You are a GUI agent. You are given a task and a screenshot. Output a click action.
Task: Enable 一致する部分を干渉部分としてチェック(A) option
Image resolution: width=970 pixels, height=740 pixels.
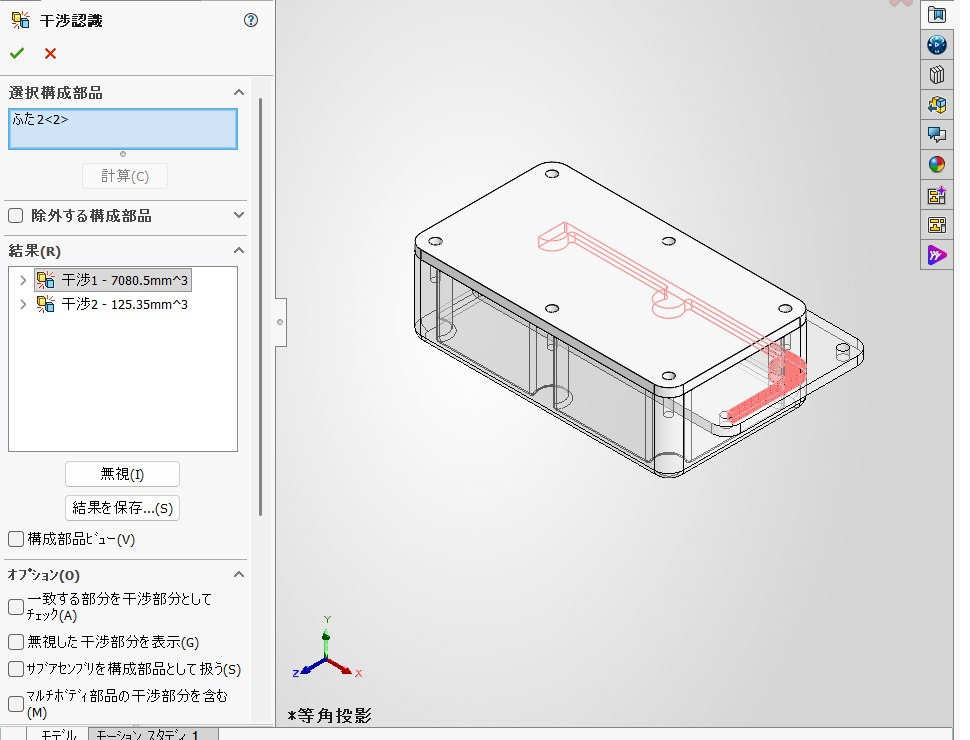pyautogui.click(x=16, y=607)
